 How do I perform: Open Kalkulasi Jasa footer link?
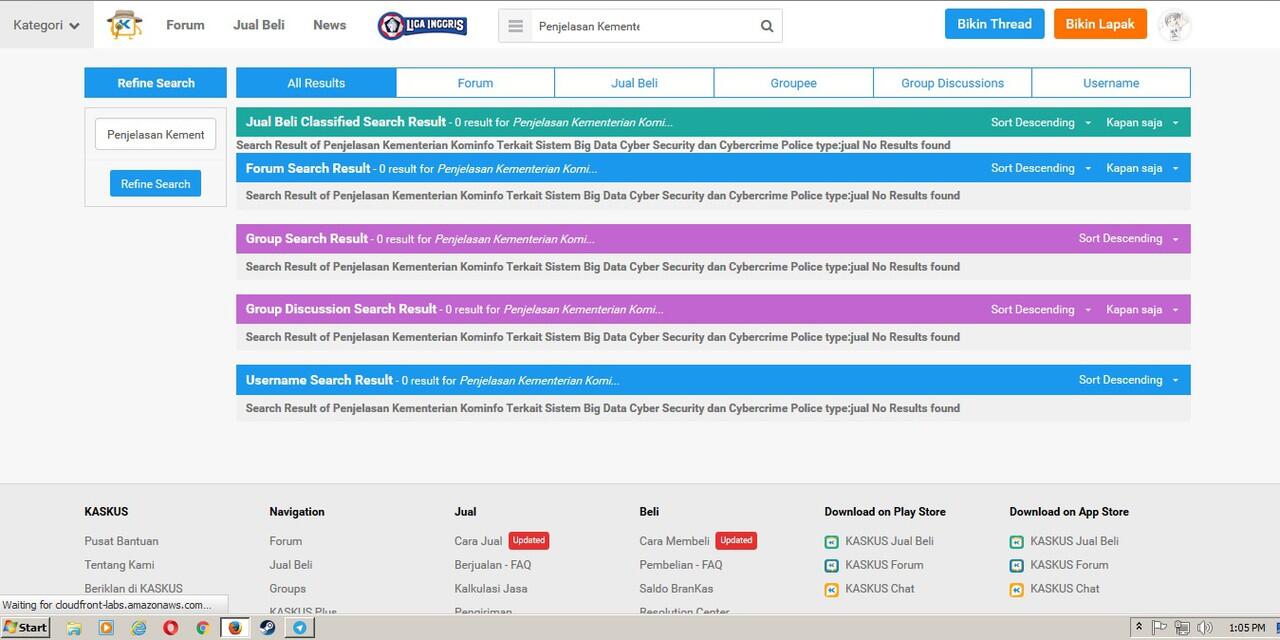(x=490, y=589)
